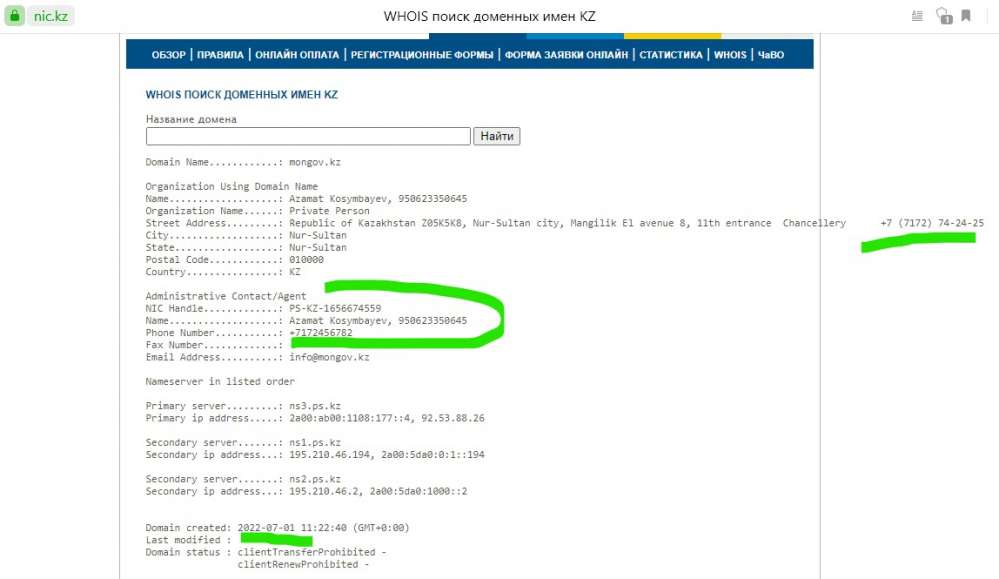Open reader mode icon in address bar

point(917,16)
